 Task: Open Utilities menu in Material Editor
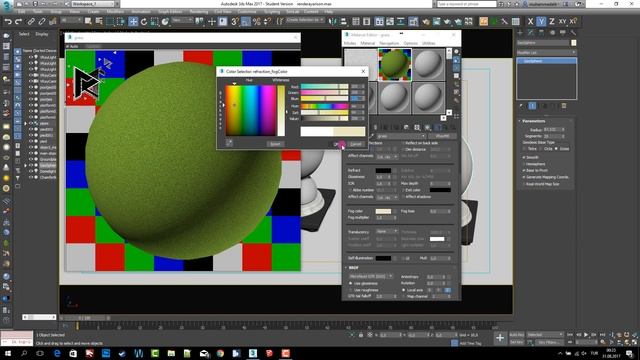(429, 43)
